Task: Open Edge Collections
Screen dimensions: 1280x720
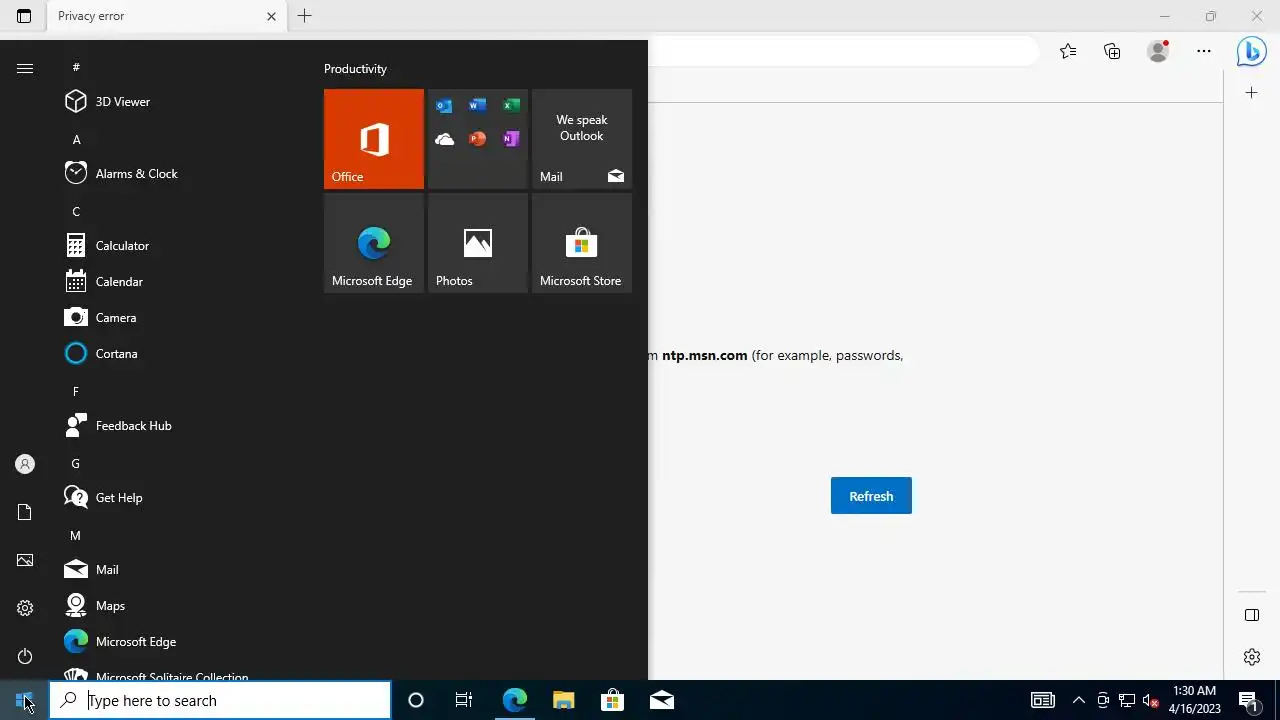Action: pos(1112,51)
